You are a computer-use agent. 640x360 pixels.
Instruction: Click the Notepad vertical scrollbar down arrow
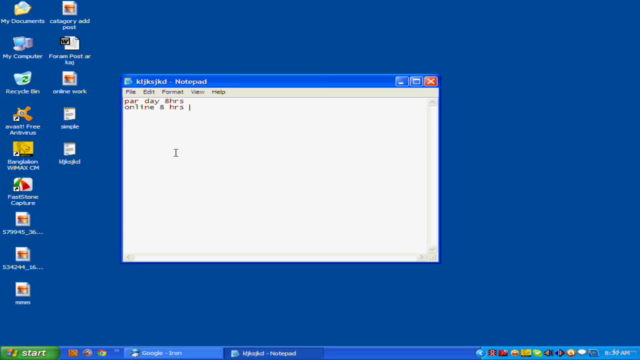[x=432, y=249]
